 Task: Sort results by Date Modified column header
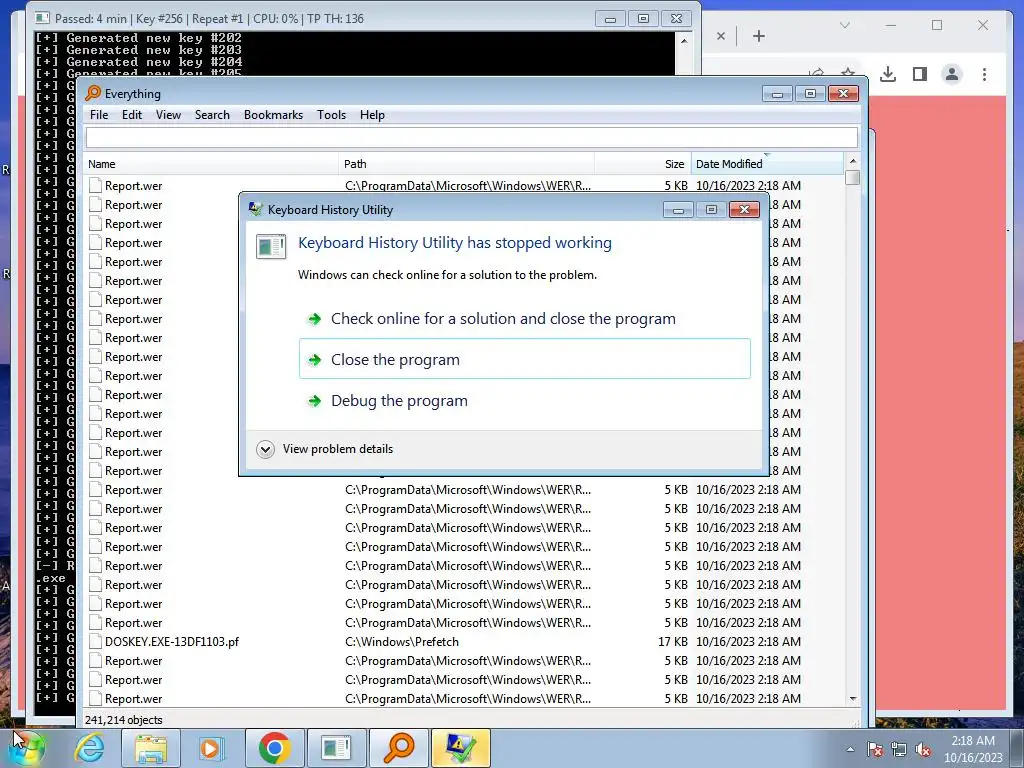pos(767,164)
